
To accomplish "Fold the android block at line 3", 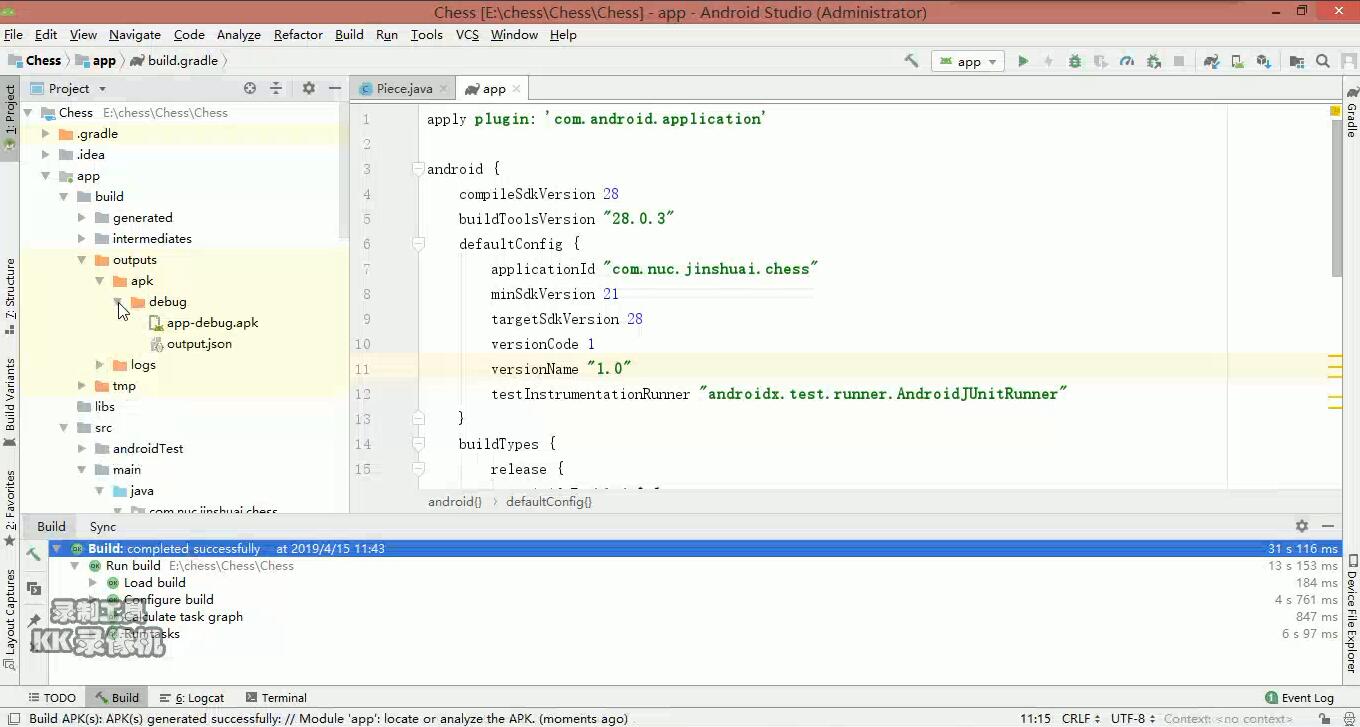I will (x=419, y=169).
